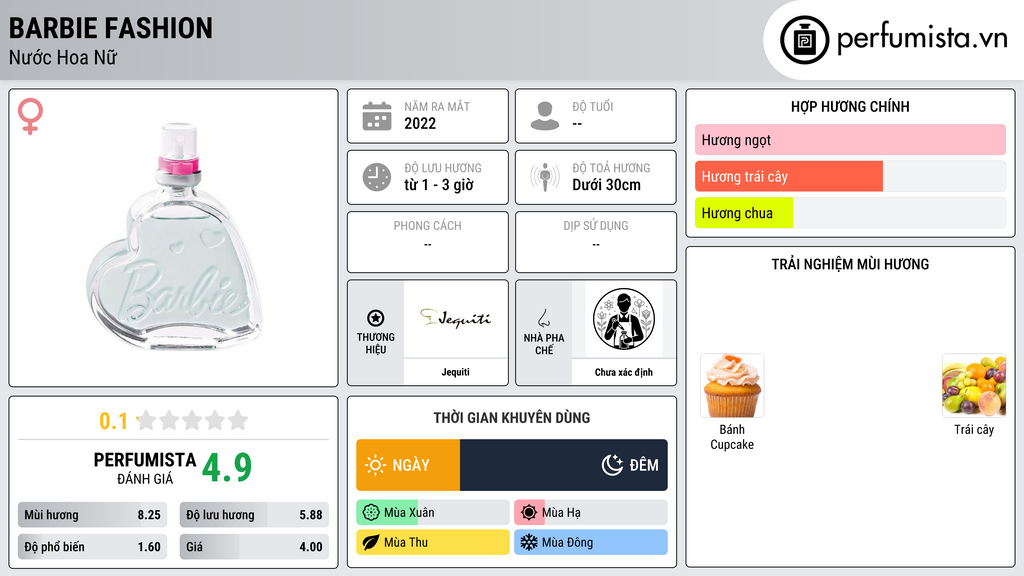This screenshot has width=1024, height=576.
Task: Click the star badge brand icon
Action: point(376,318)
